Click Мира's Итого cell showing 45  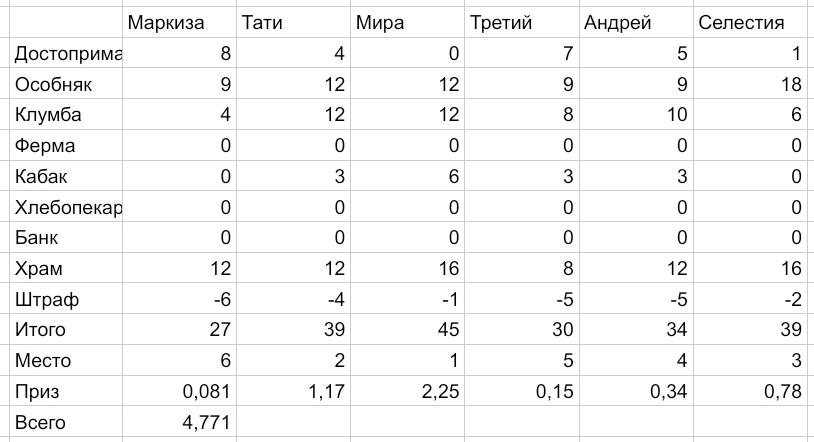tap(408, 329)
